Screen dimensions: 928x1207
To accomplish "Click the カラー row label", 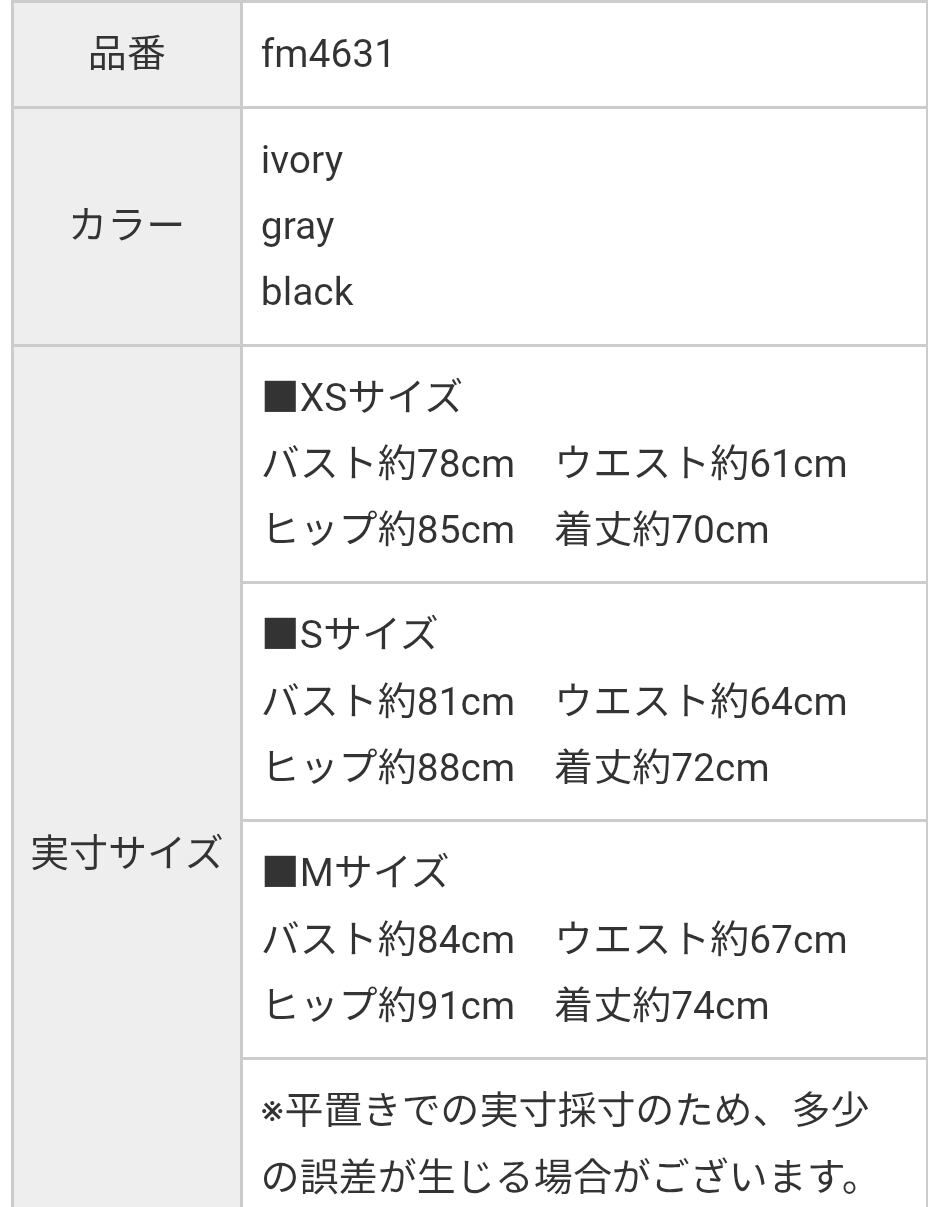I will coord(126,226).
